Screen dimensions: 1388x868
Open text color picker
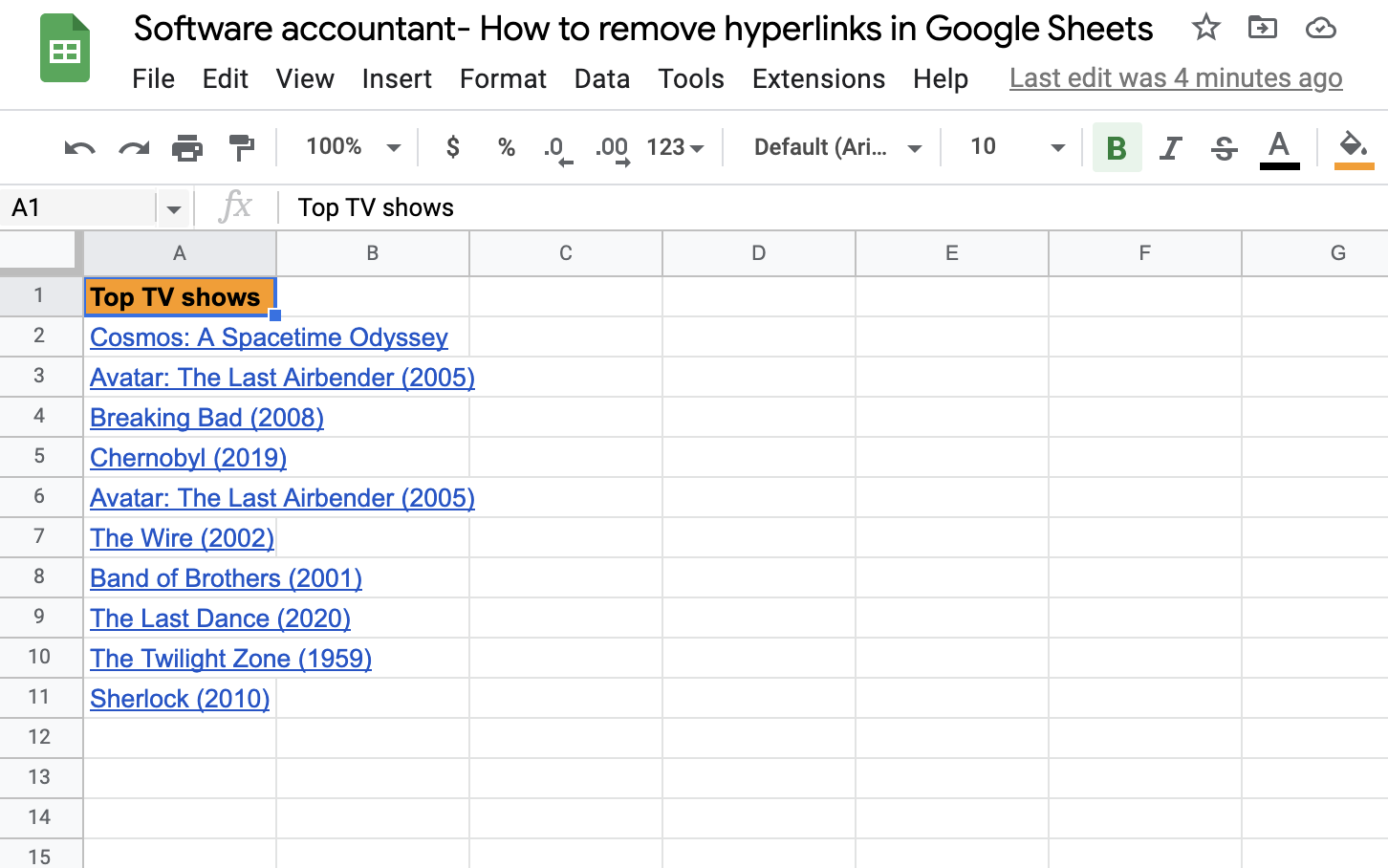pos(1279,149)
